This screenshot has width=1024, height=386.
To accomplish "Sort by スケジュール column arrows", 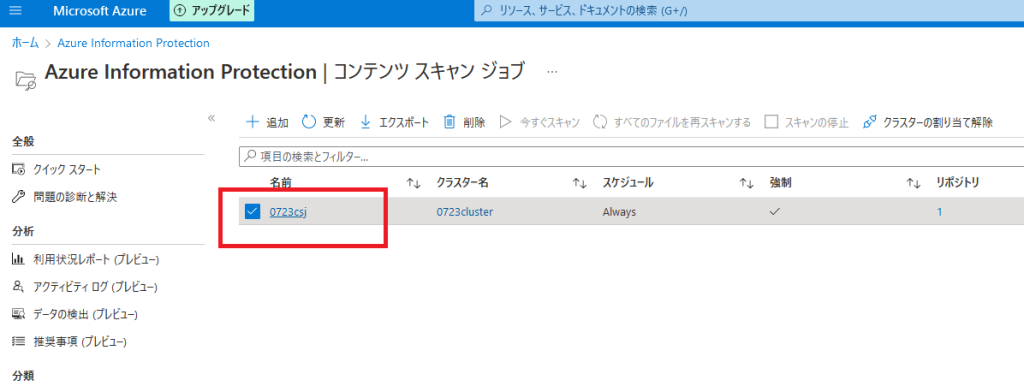I will click(746, 184).
